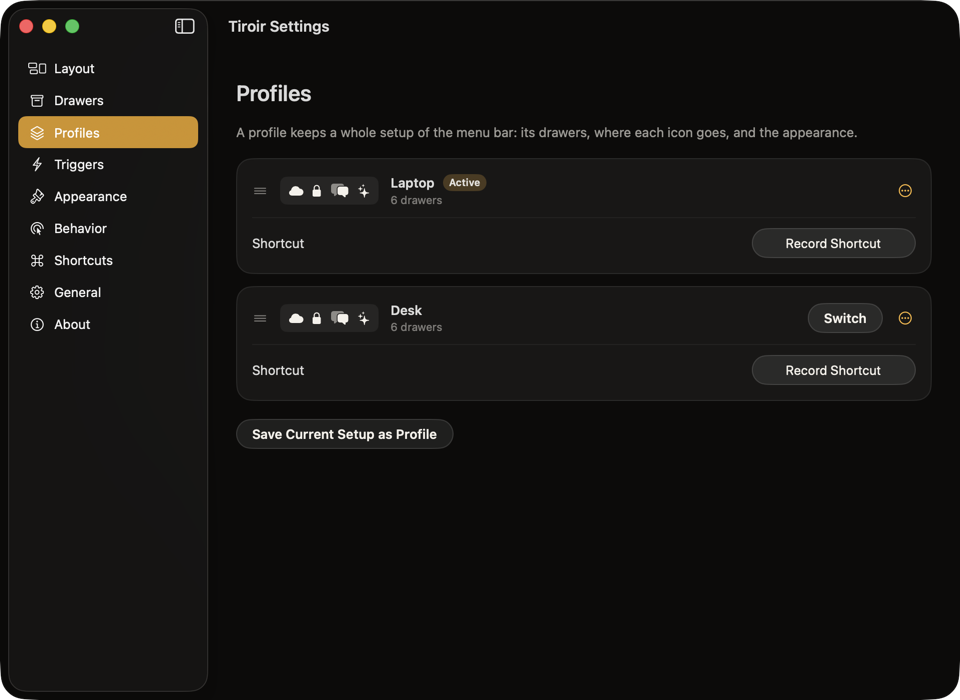The image size is (960, 700).
Task: Open the General settings label
Action: [x=77, y=293]
